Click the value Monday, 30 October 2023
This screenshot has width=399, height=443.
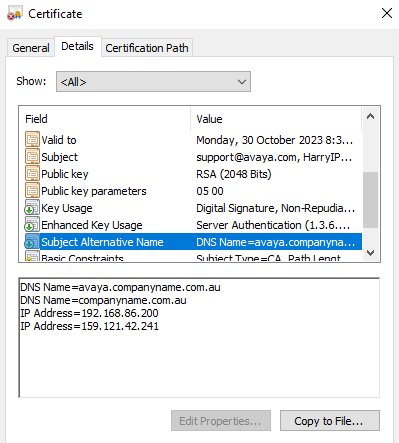[274, 140]
